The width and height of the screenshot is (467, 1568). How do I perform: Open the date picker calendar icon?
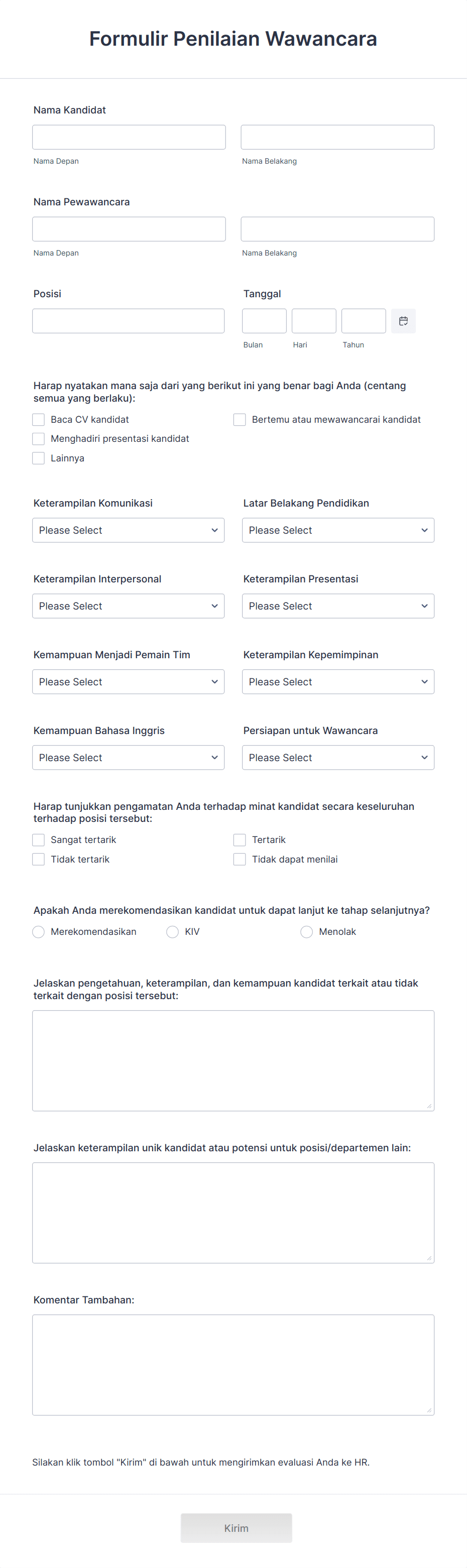(x=402, y=321)
